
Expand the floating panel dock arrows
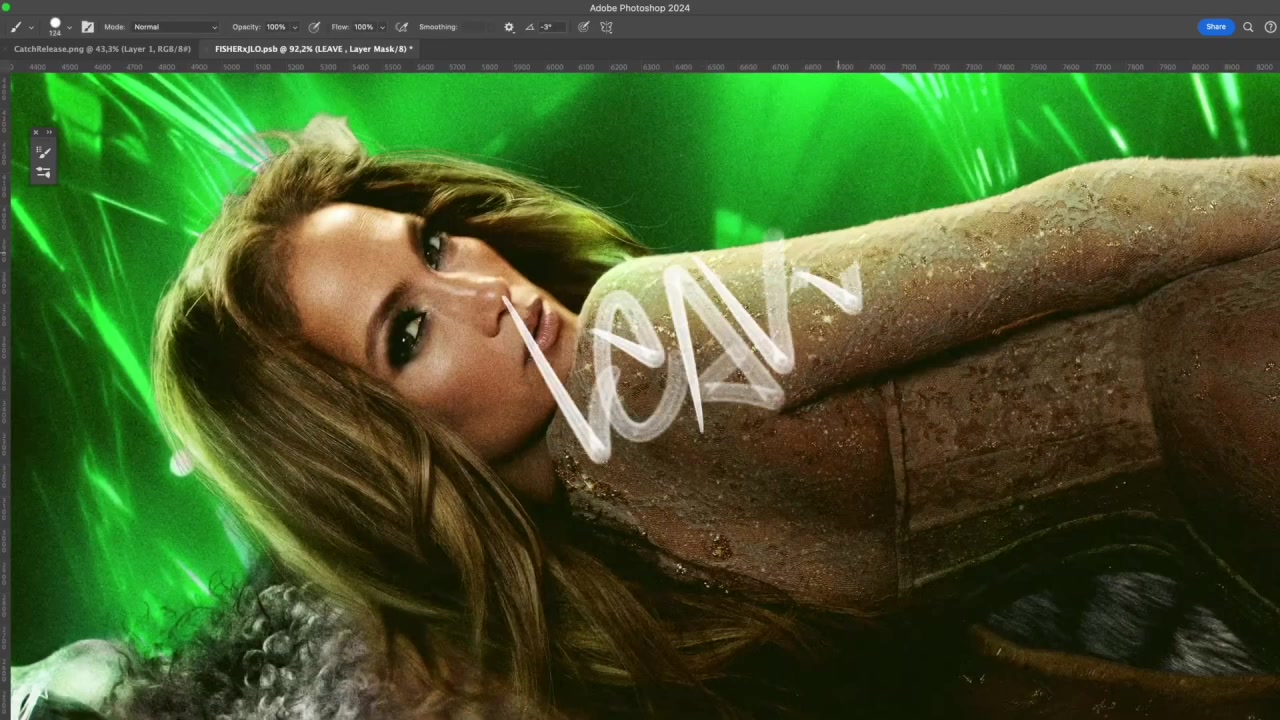coord(49,132)
